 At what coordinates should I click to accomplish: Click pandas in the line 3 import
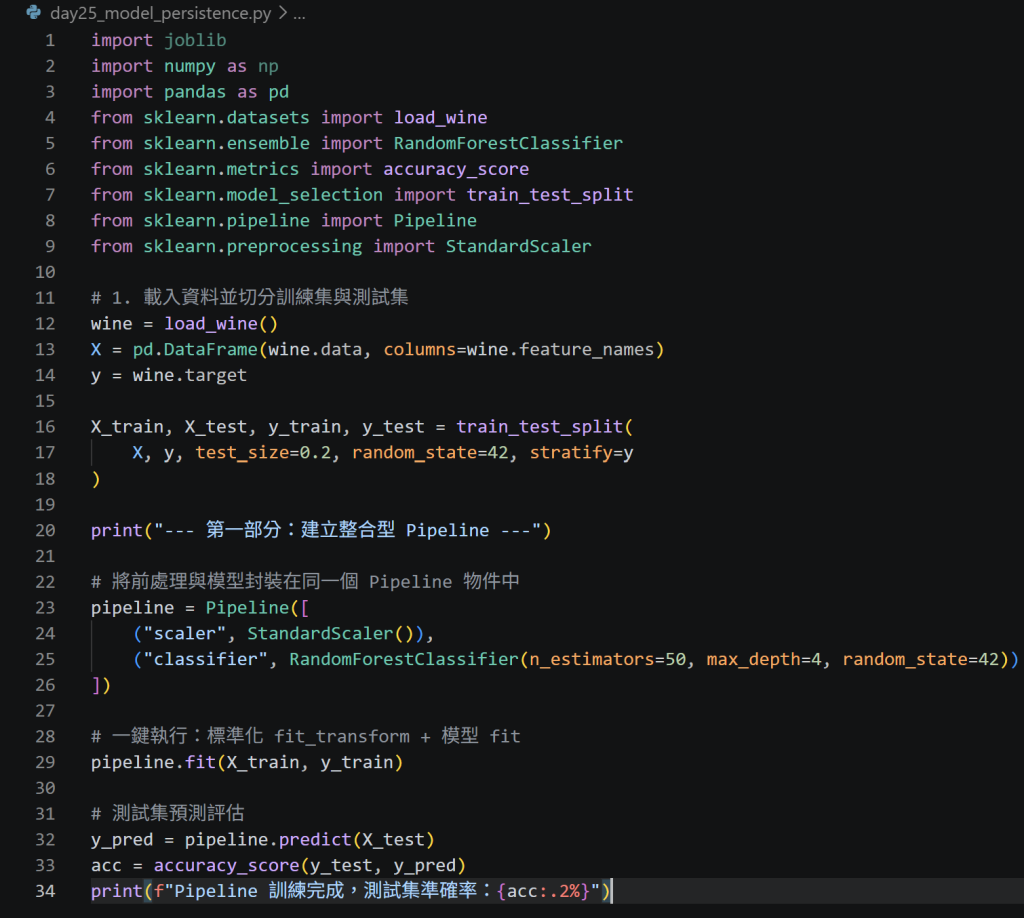(x=195, y=92)
